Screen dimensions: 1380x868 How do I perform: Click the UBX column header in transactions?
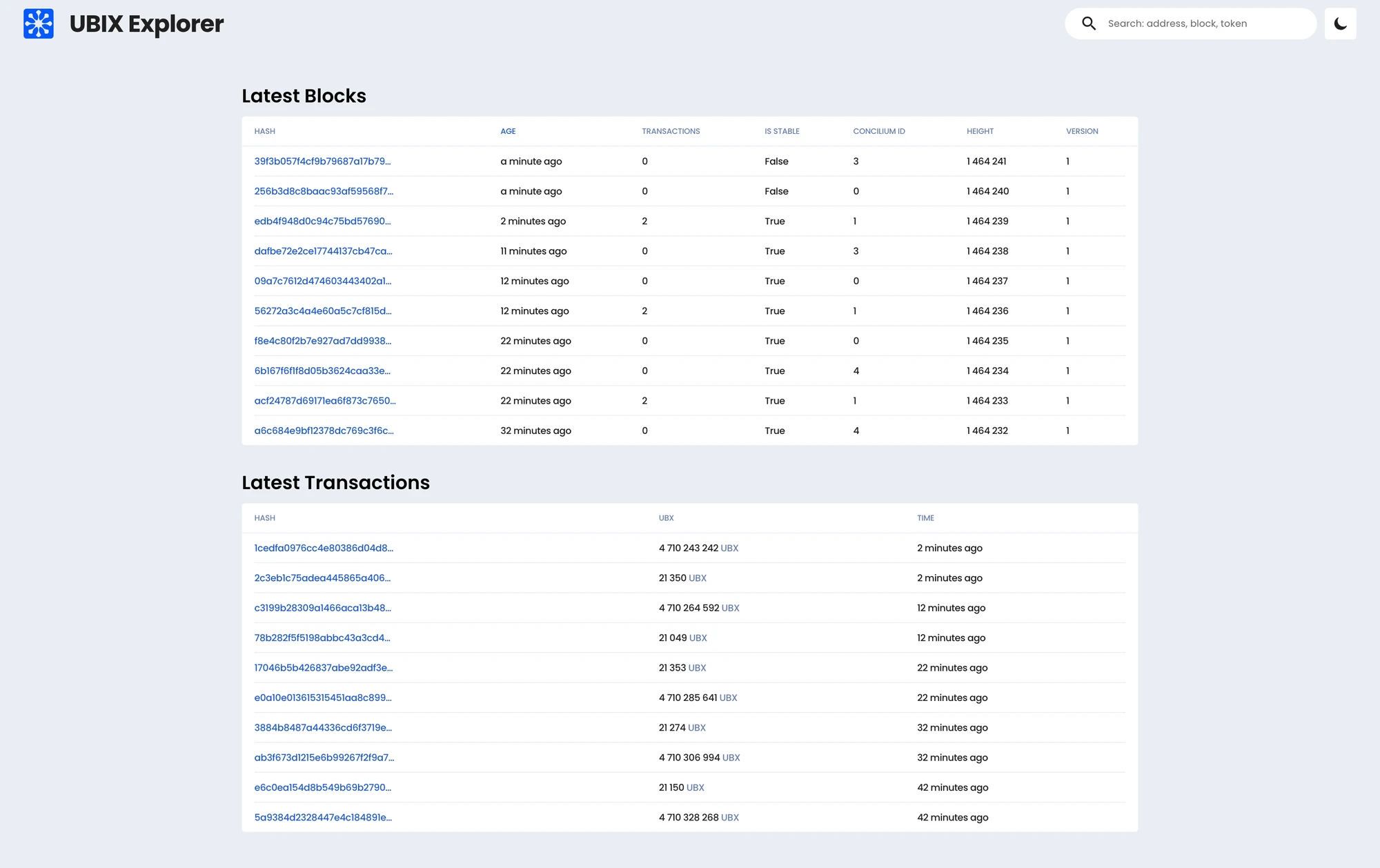point(666,518)
